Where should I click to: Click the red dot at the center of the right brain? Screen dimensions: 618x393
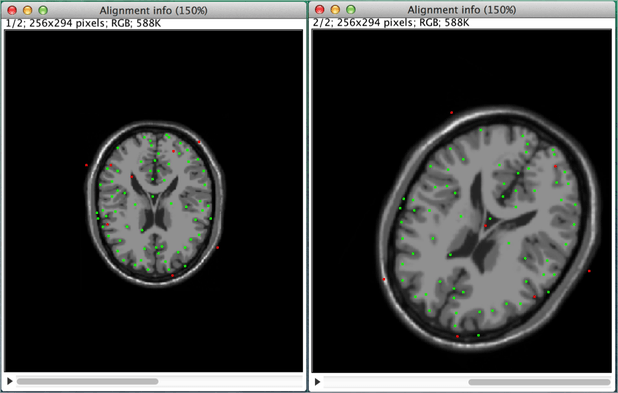[486, 226]
